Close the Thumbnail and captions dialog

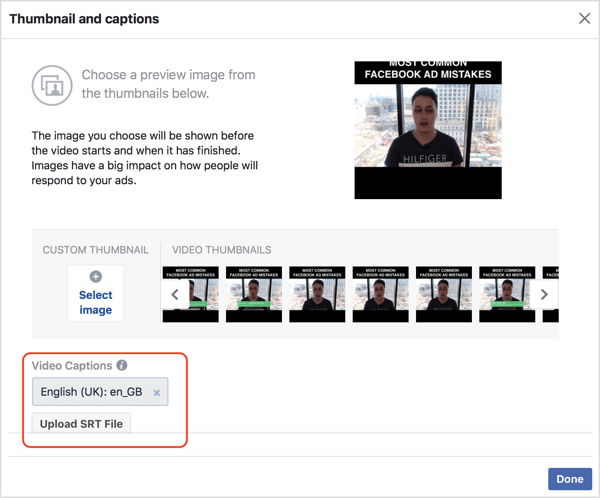pos(584,18)
